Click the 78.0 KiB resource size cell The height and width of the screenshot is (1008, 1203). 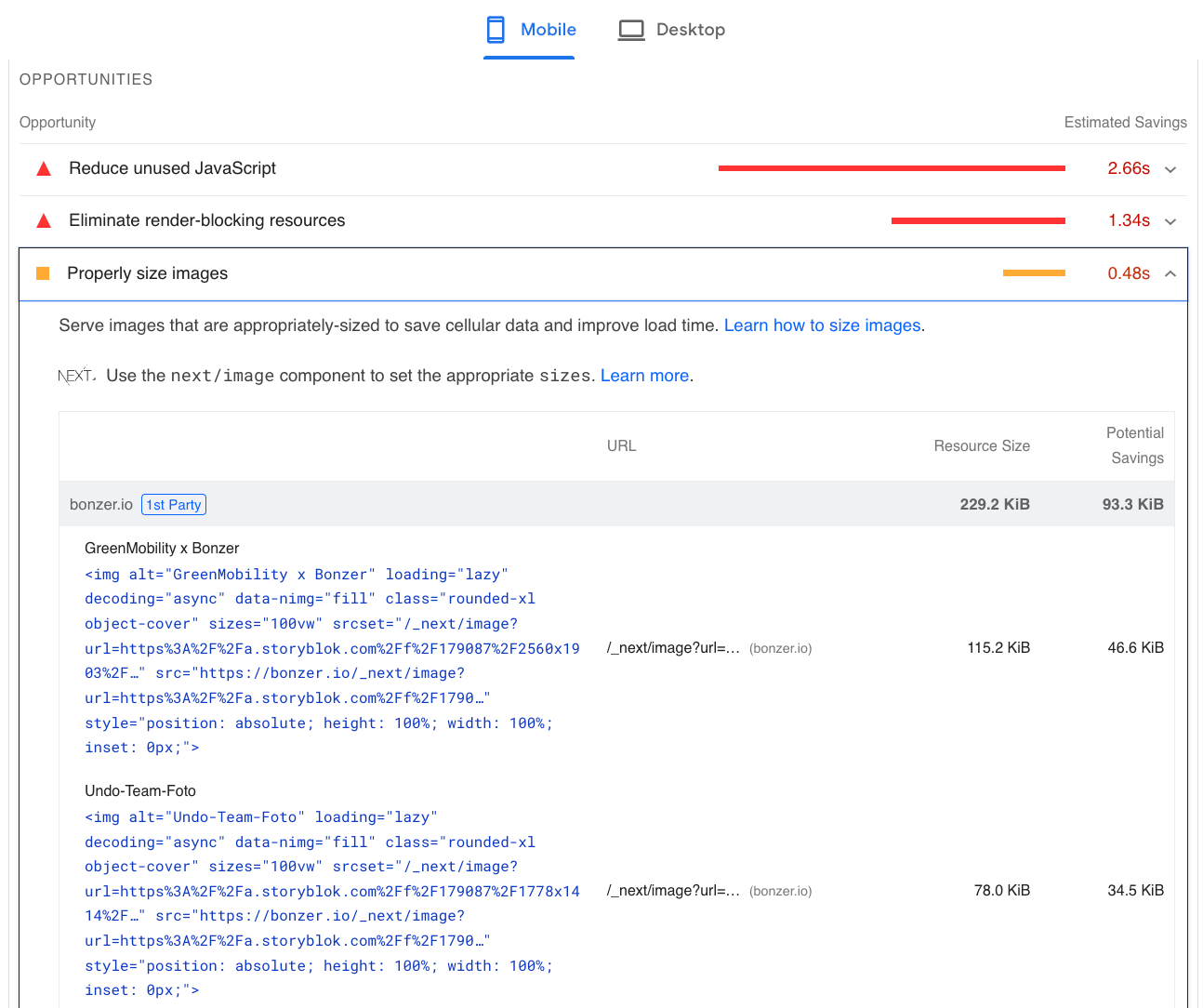pyautogui.click(x=1002, y=891)
